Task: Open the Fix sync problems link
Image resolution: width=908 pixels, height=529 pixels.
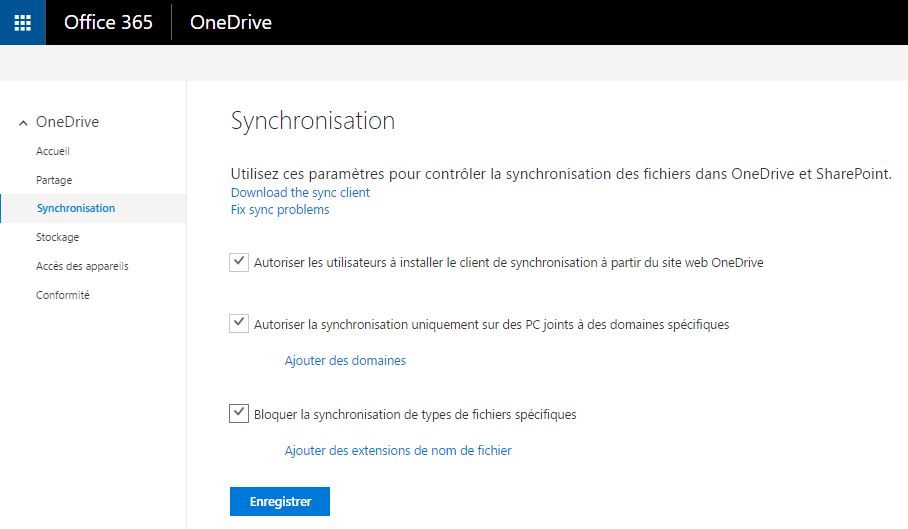Action: pyautogui.click(x=280, y=210)
